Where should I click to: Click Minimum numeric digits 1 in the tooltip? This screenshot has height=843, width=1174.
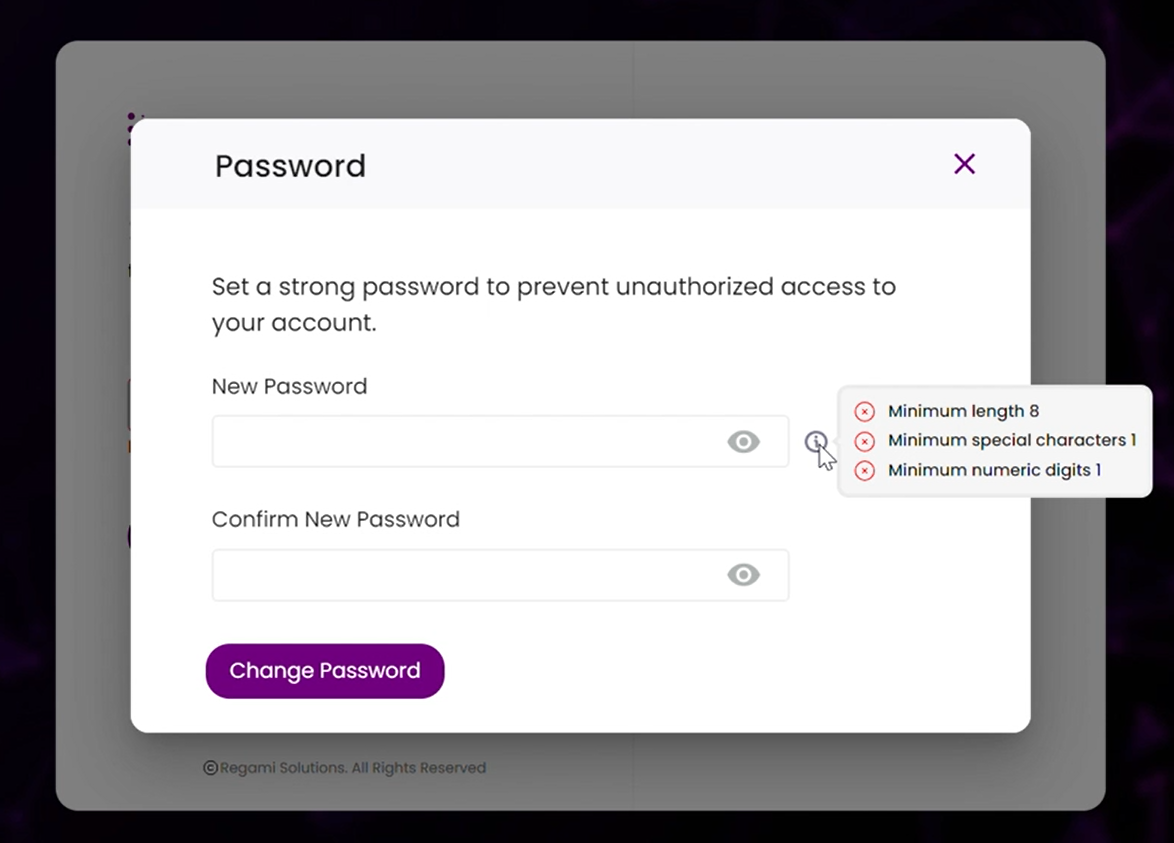pos(995,470)
